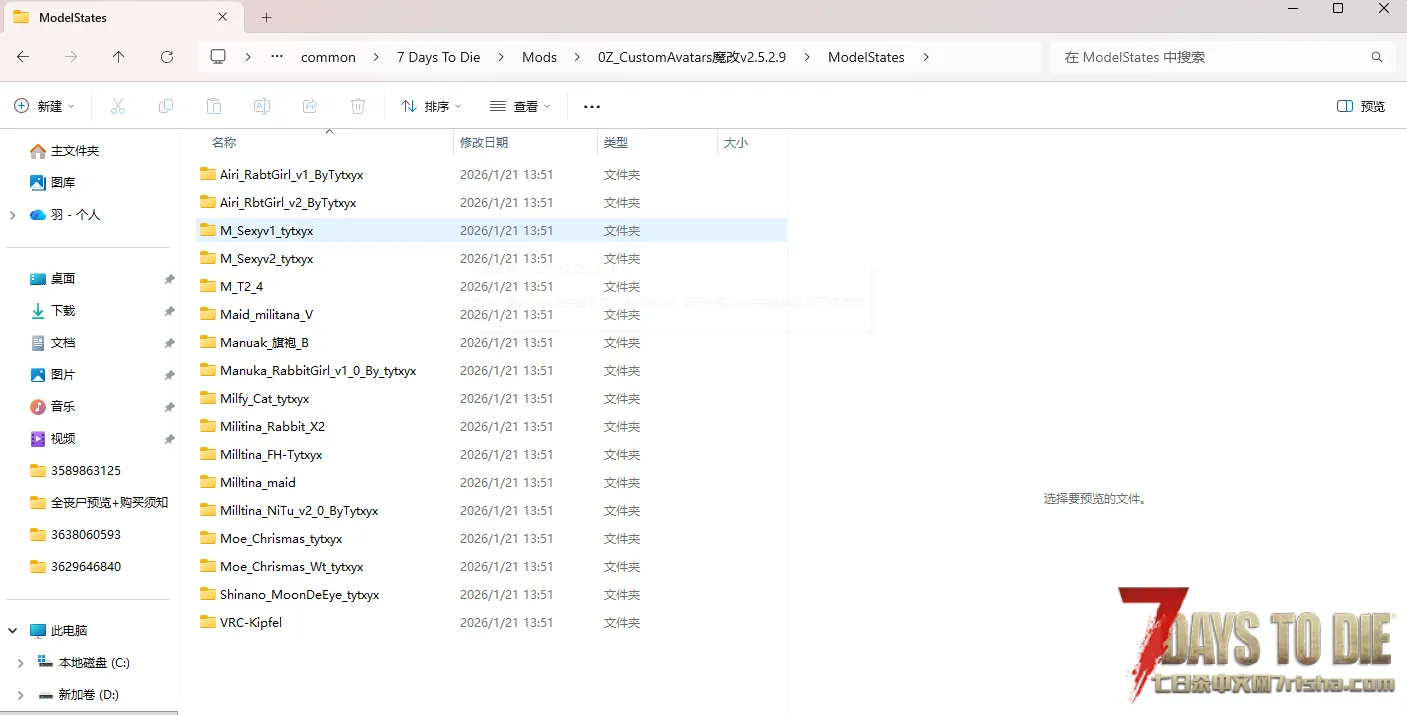Image resolution: width=1407 pixels, height=715 pixels.
Task: Click the Cut scissors icon in toolbar
Action: pyautogui.click(x=118, y=106)
